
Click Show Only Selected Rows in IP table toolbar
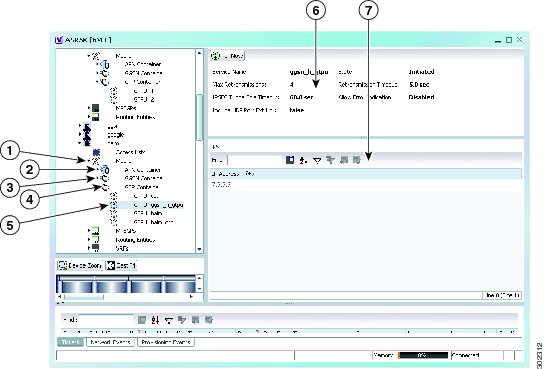356,160
